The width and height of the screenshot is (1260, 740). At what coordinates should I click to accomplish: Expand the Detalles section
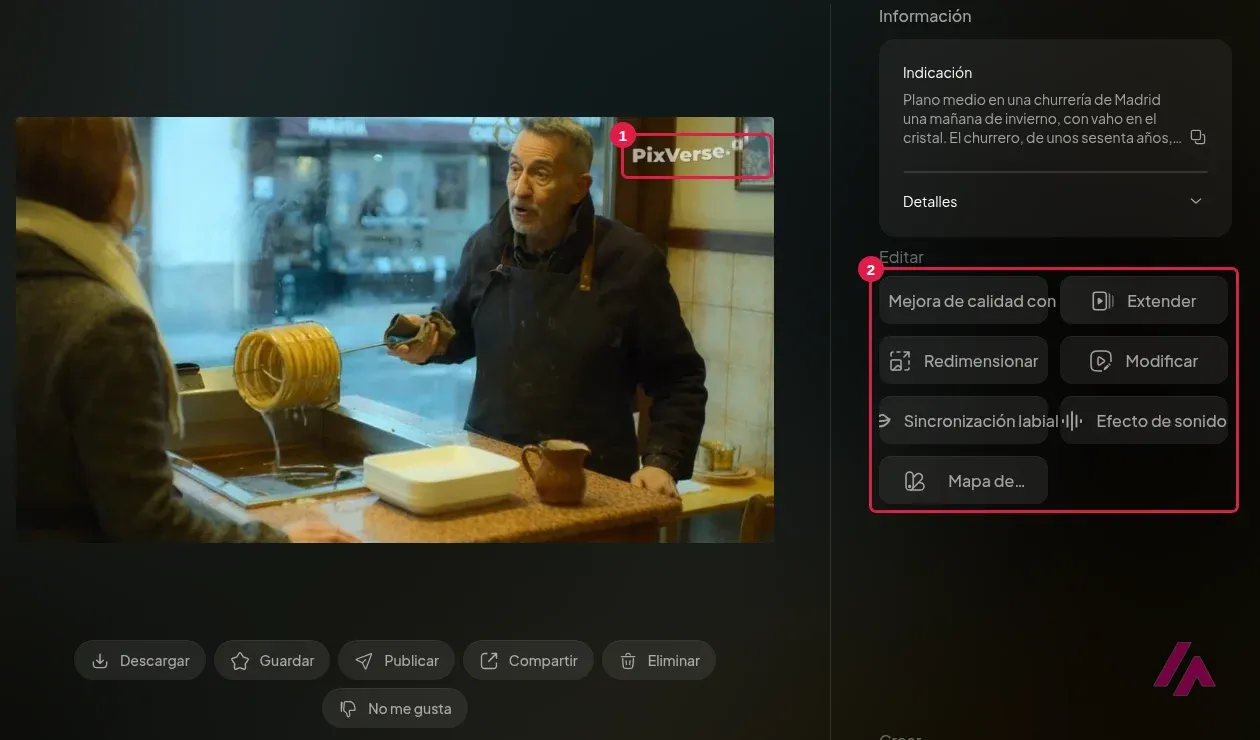pos(1055,202)
